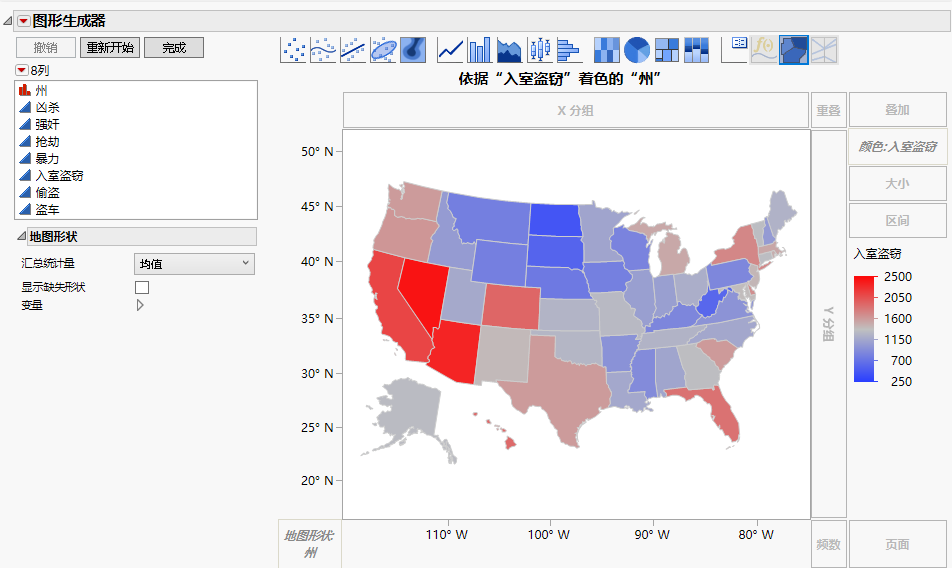Click the 区间 drop zone
The height and width of the screenshot is (568, 952).
pos(897,220)
